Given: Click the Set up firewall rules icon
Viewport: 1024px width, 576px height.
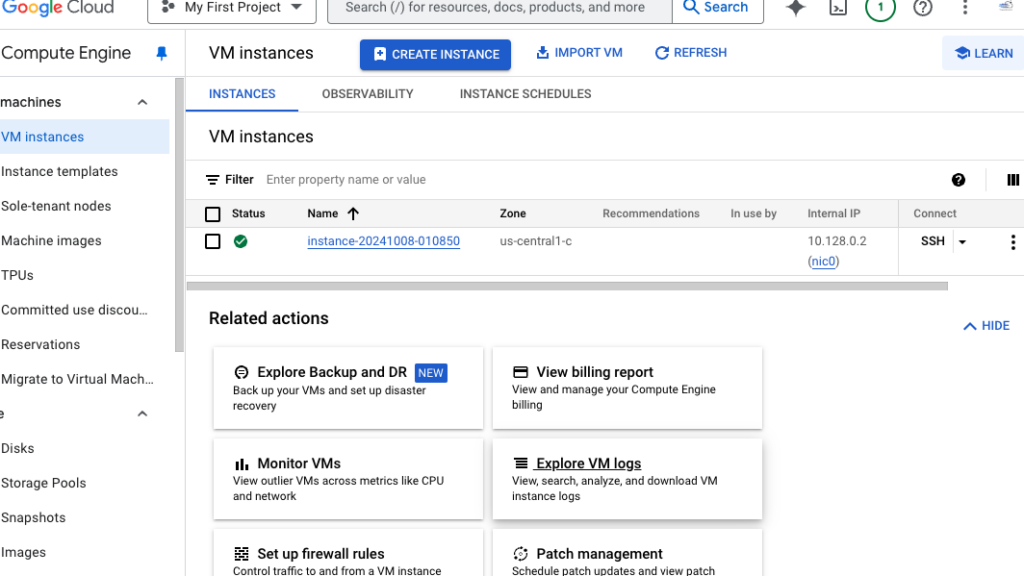Looking at the screenshot, I should click(242, 554).
